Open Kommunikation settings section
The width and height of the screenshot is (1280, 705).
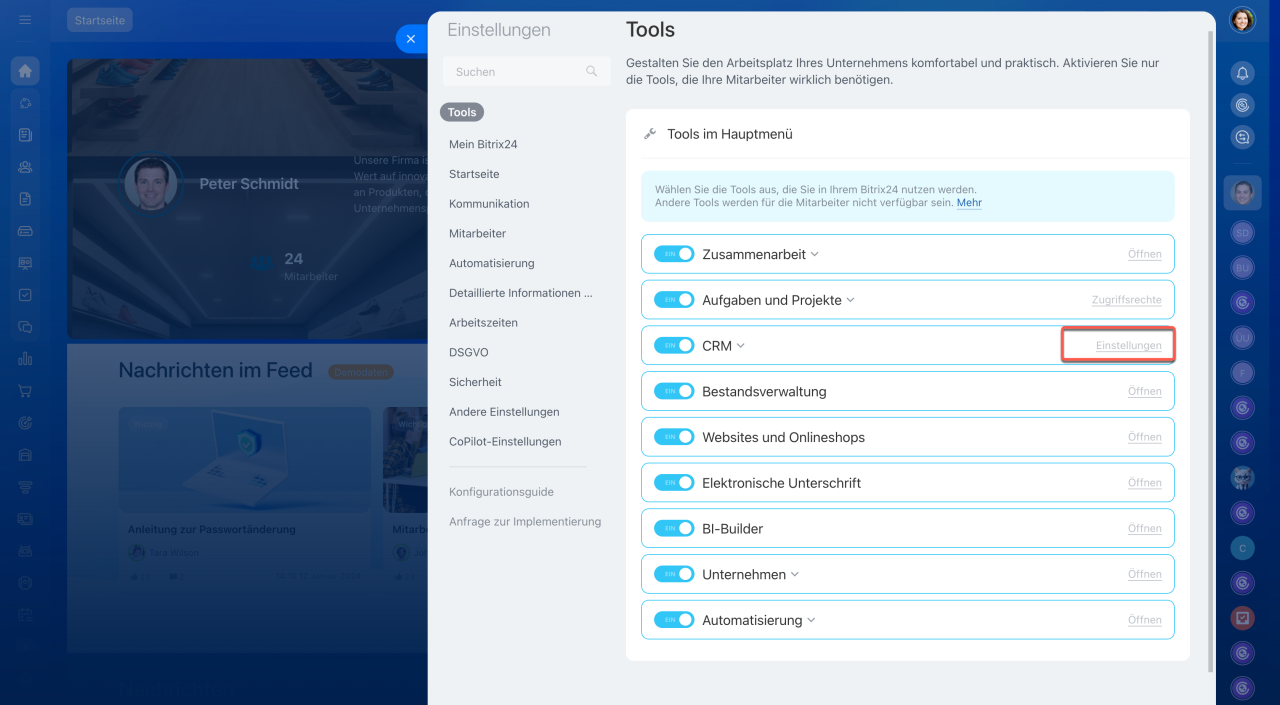[x=489, y=204]
